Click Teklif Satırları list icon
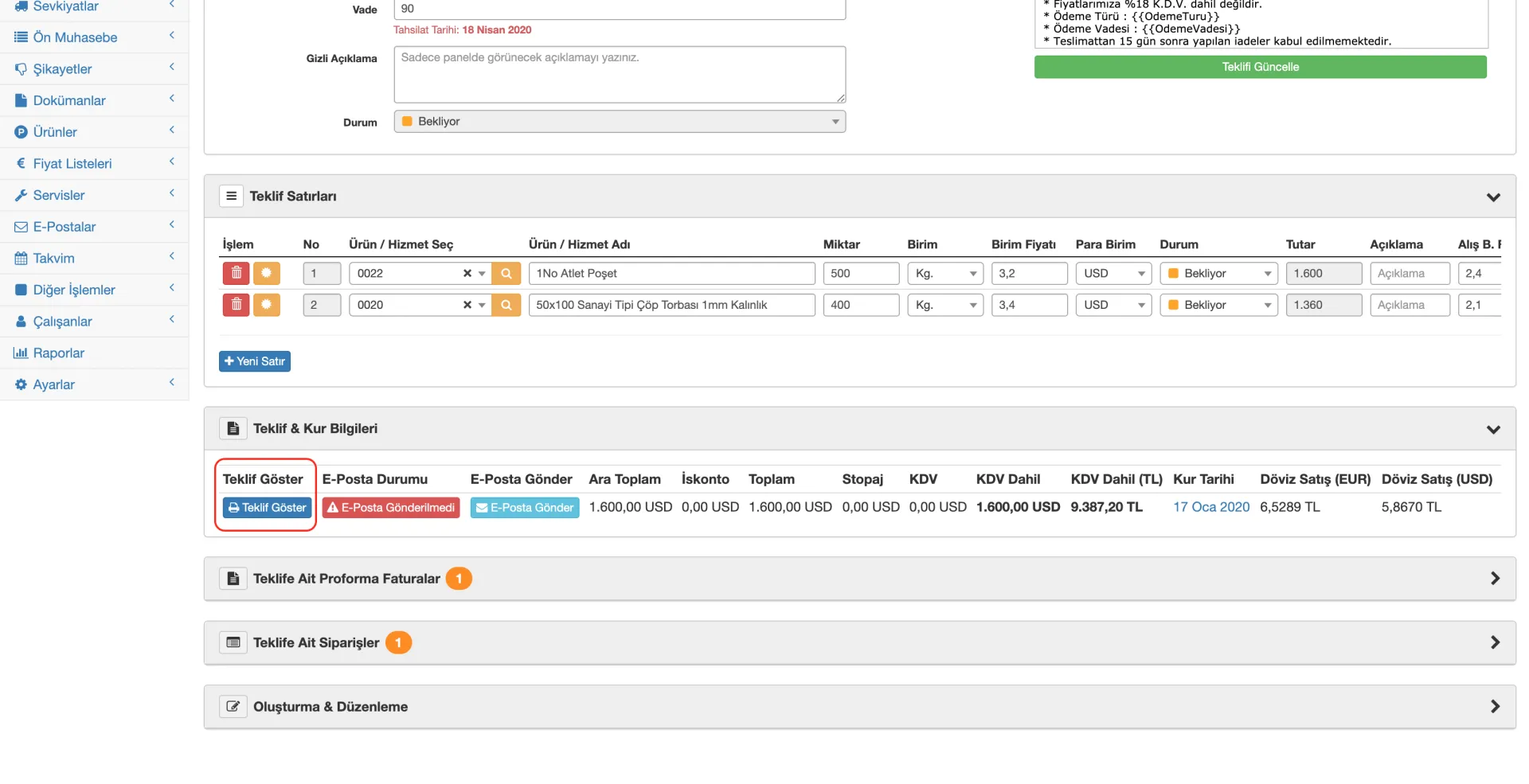 [231, 196]
